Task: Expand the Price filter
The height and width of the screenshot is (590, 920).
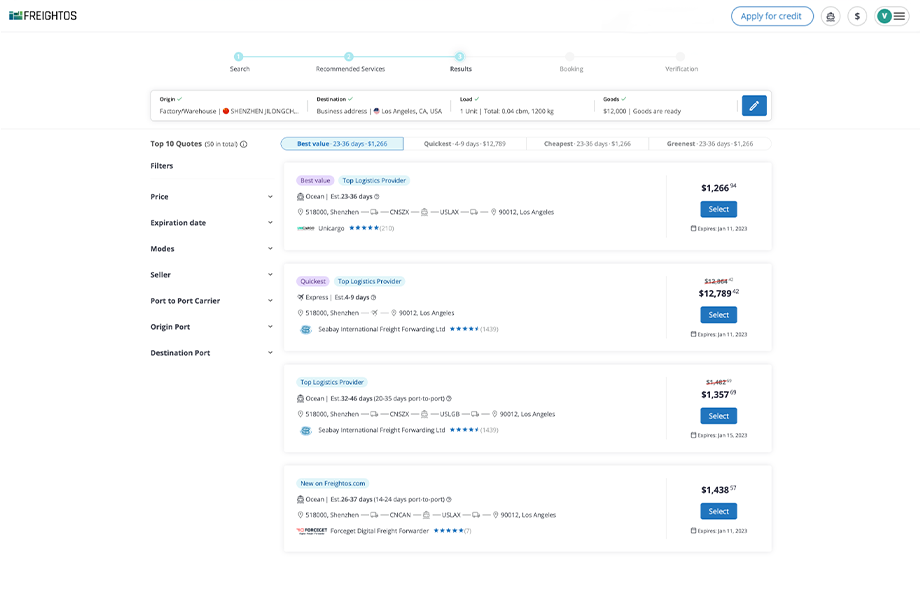Action: point(270,197)
